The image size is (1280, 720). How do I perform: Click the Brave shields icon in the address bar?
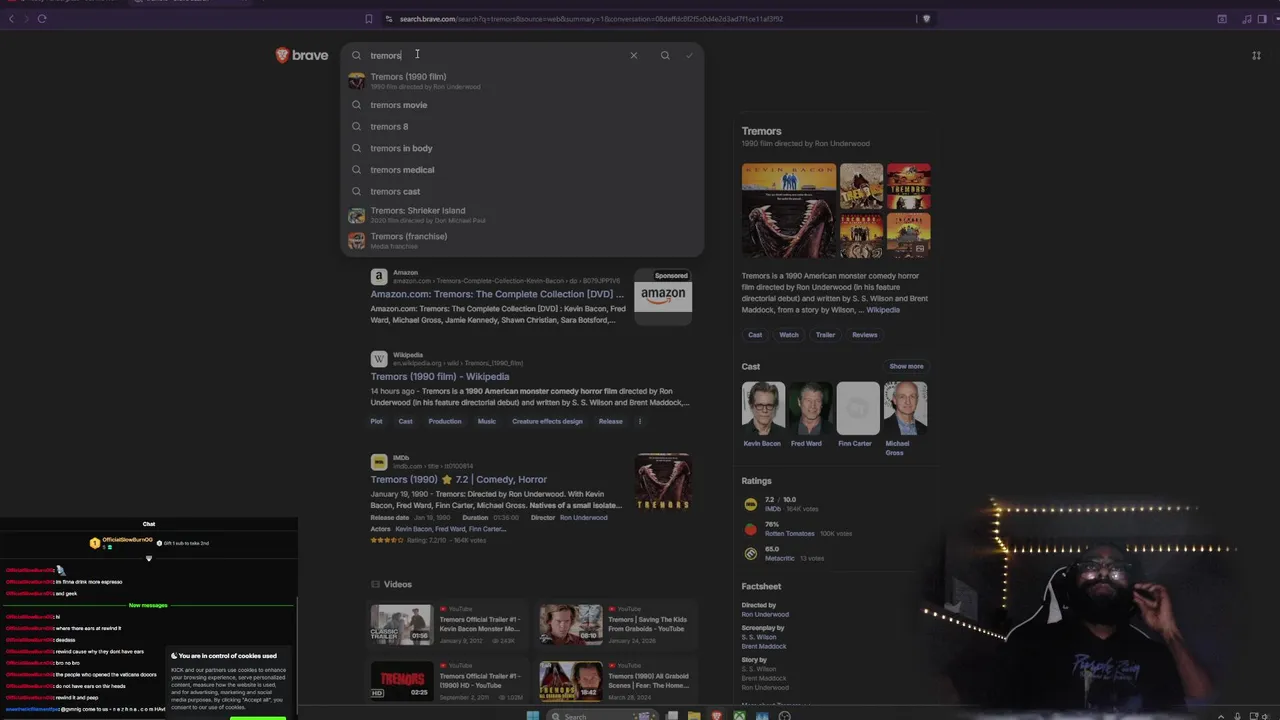tap(926, 18)
